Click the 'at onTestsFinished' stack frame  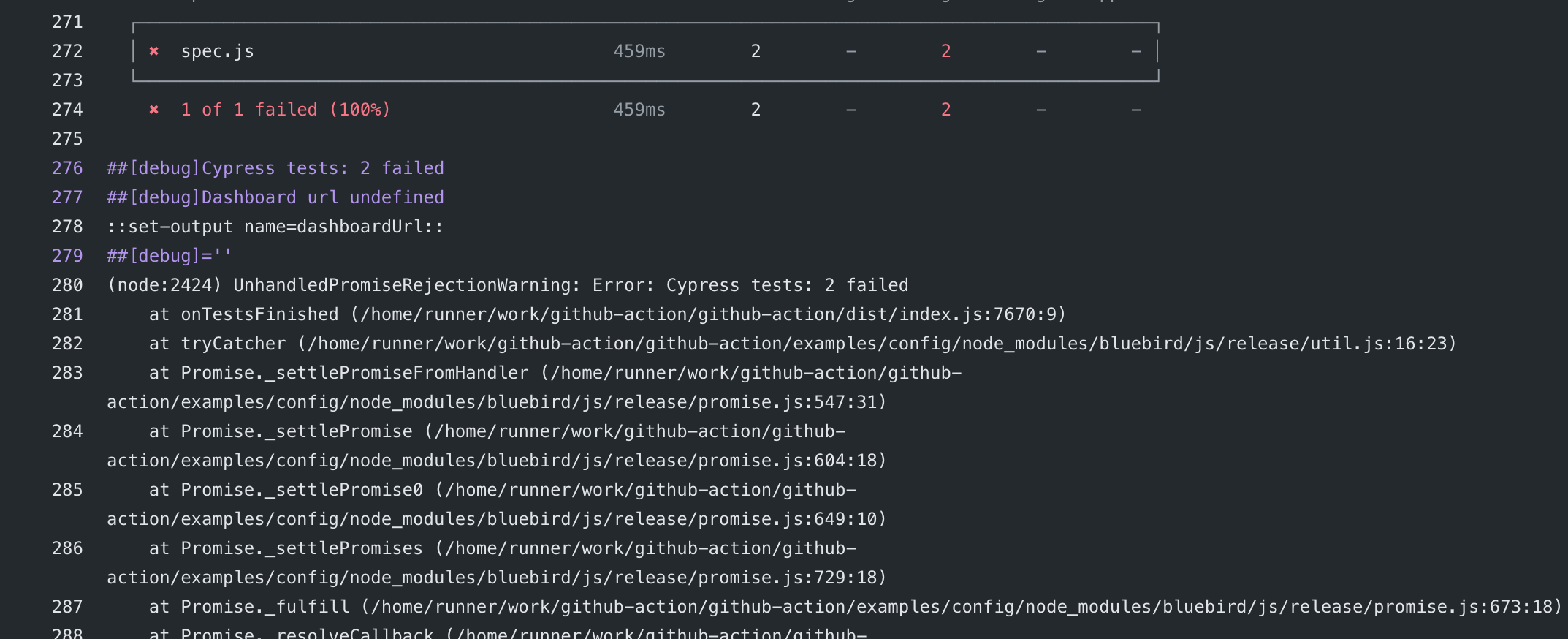pyautogui.click(x=608, y=314)
